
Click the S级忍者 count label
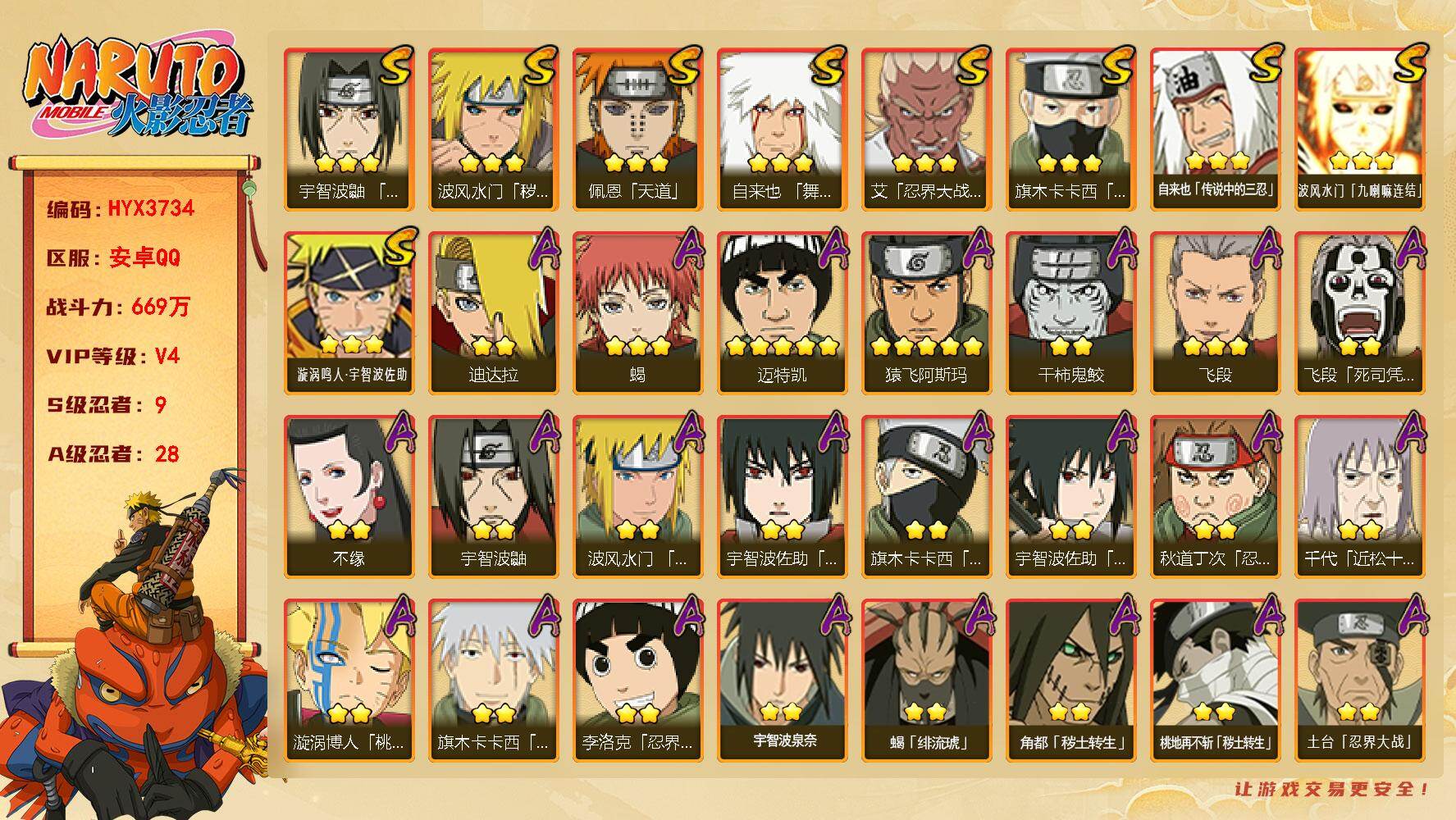107,405
